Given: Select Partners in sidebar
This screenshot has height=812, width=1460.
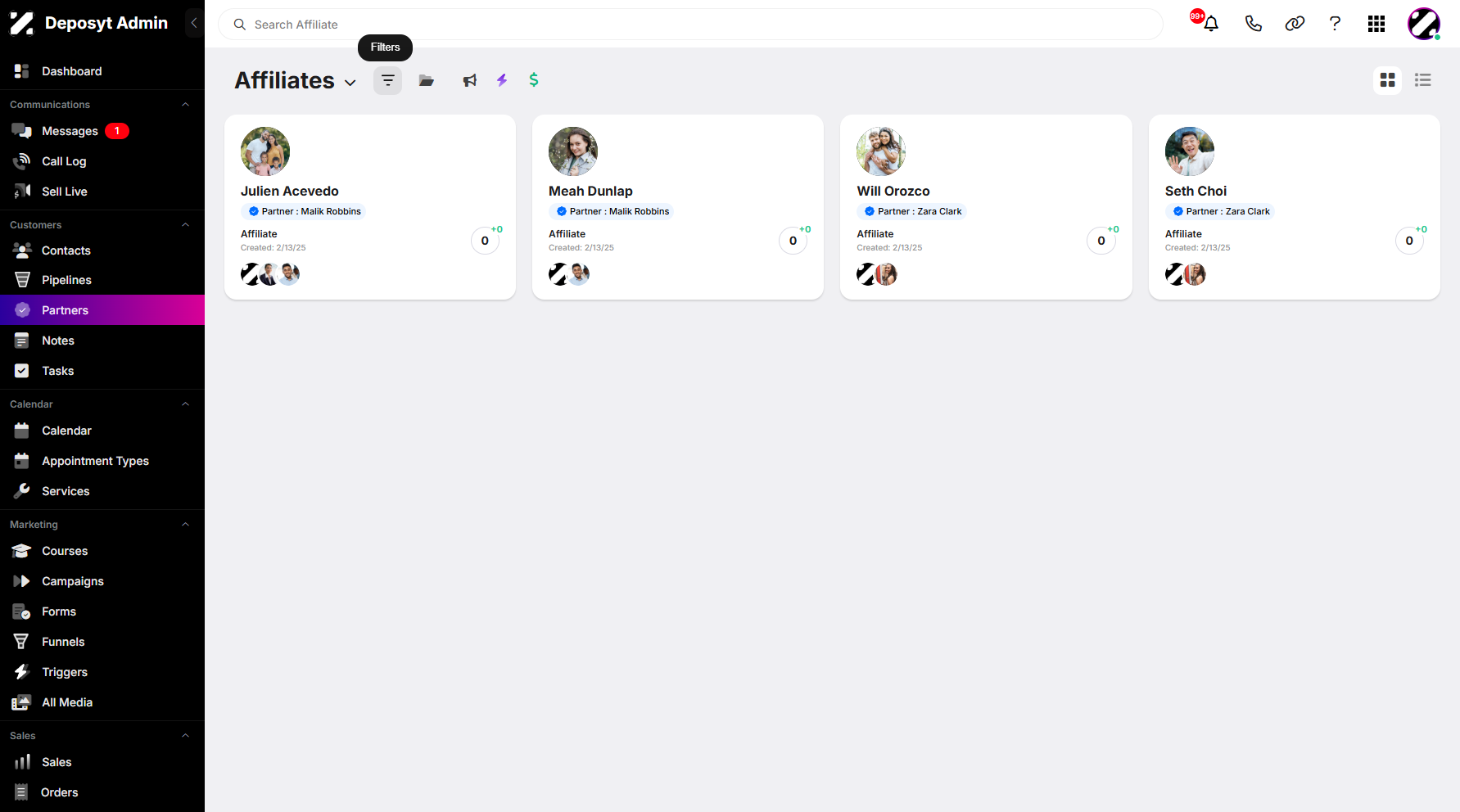Looking at the screenshot, I should click(102, 310).
